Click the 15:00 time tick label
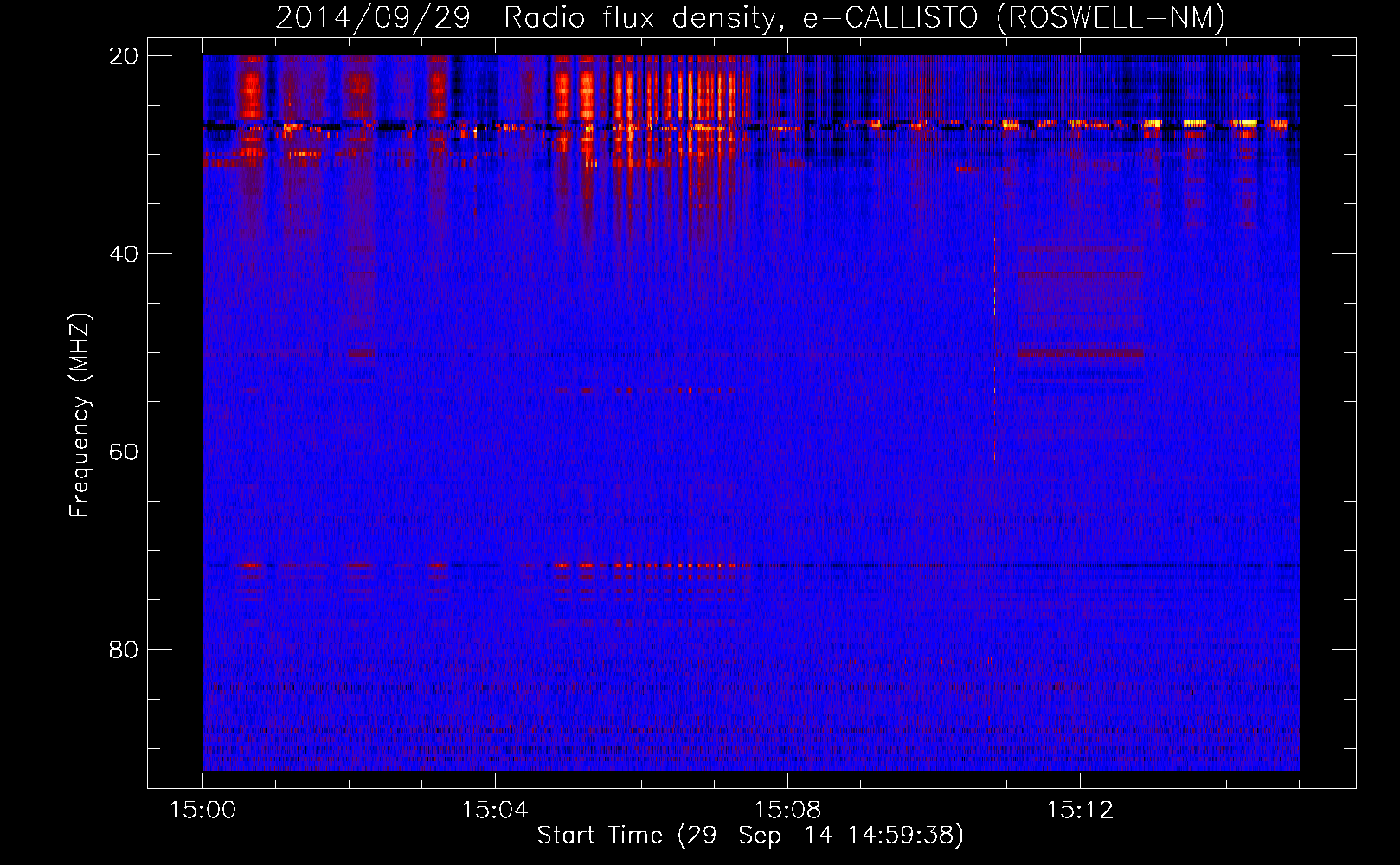 (202, 811)
